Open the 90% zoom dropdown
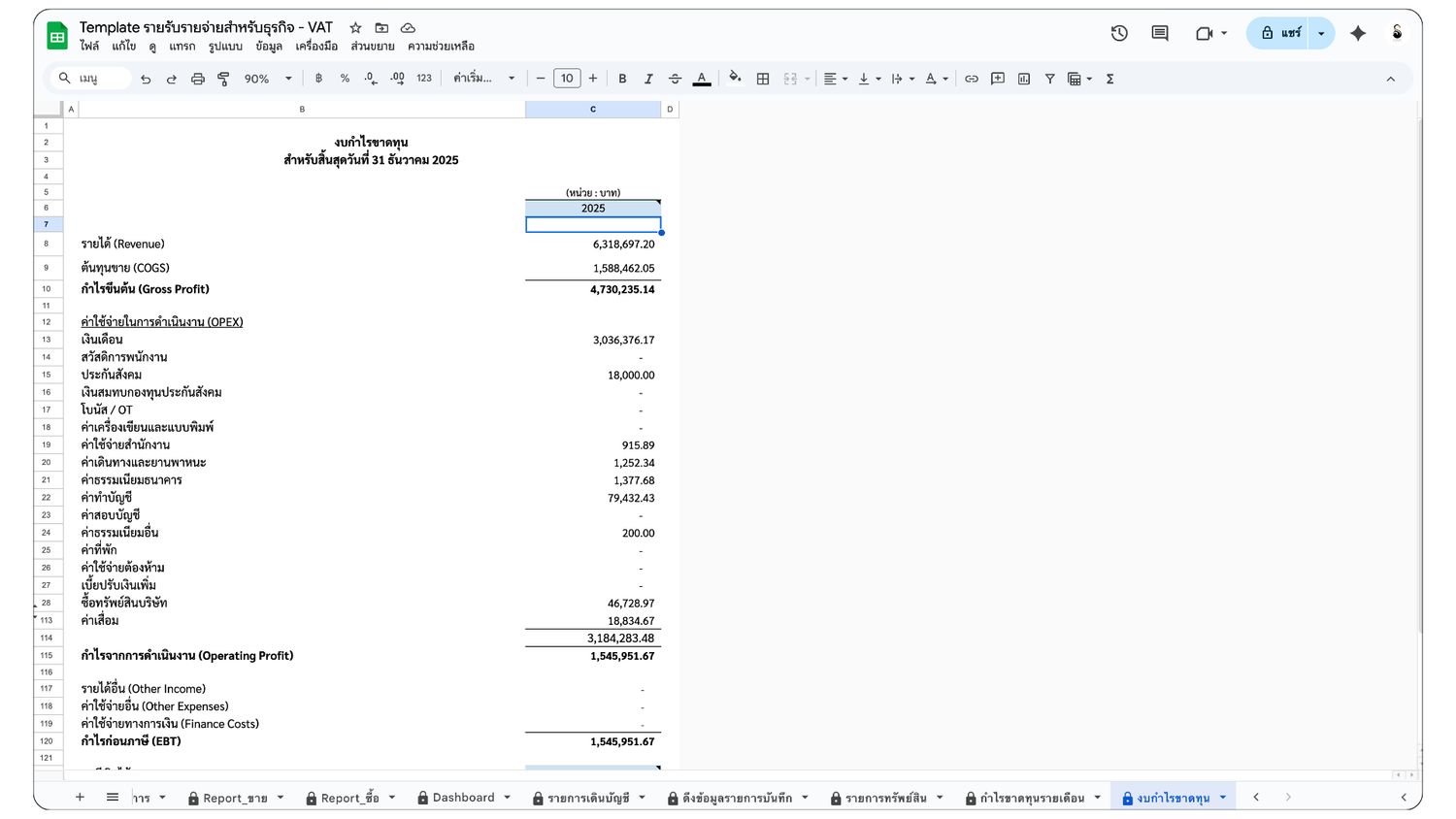This screenshot has height=819, width=1456. tap(267, 79)
